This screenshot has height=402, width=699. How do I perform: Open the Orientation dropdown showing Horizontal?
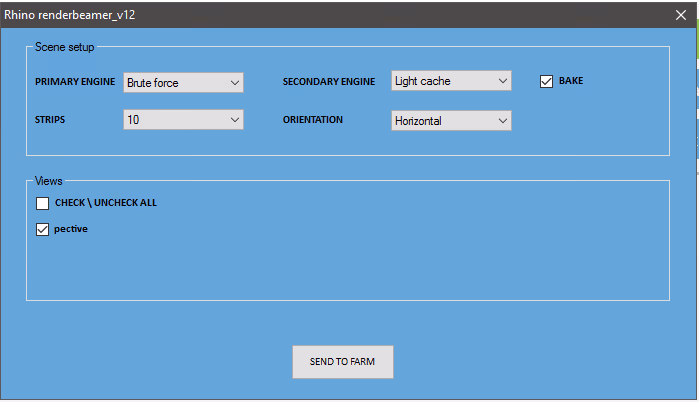click(451, 121)
